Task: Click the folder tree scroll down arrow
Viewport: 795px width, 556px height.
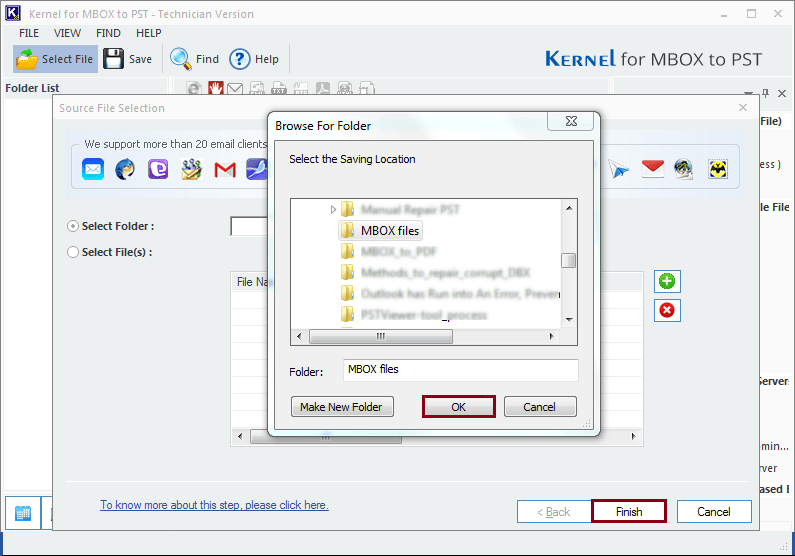Action: [569, 320]
